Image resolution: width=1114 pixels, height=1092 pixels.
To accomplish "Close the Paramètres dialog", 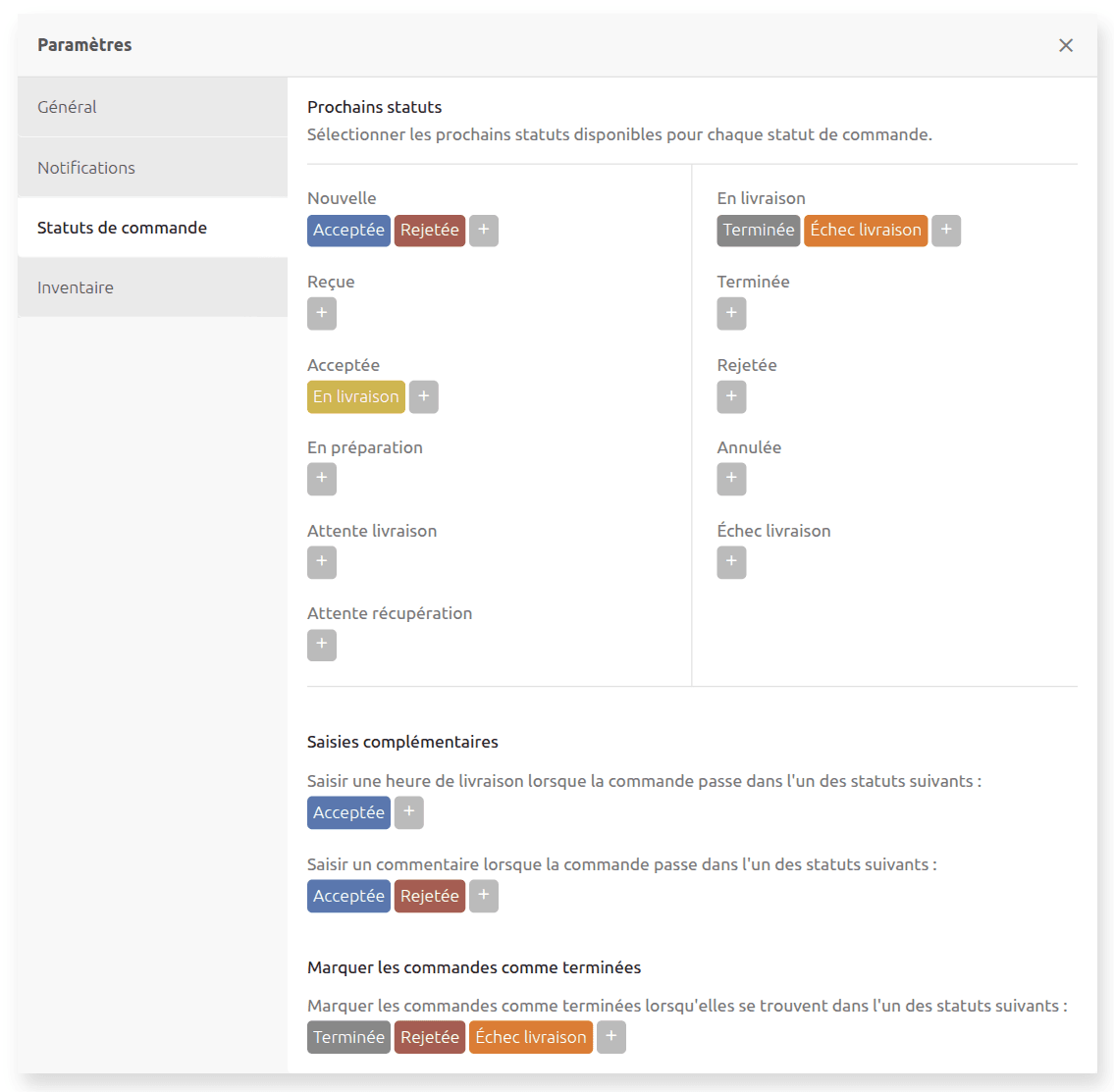I will click(1066, 45).
